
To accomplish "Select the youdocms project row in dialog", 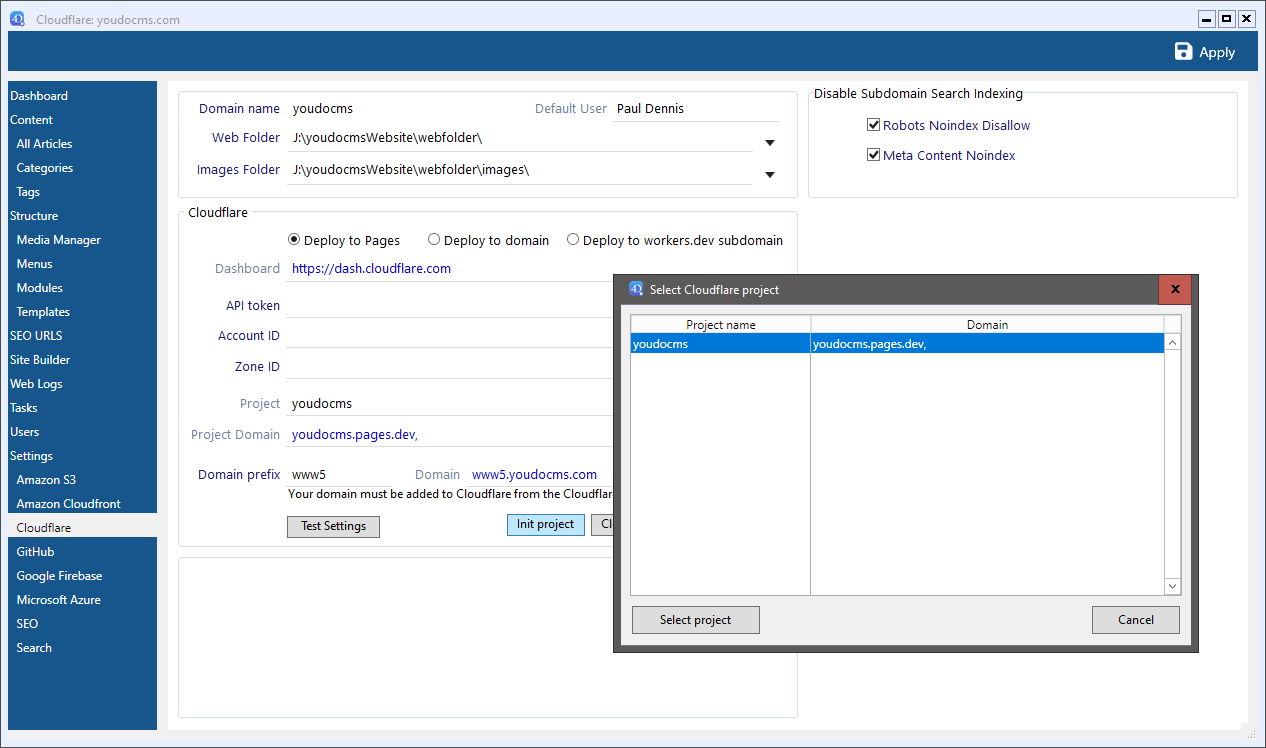I will pos(897,344).
